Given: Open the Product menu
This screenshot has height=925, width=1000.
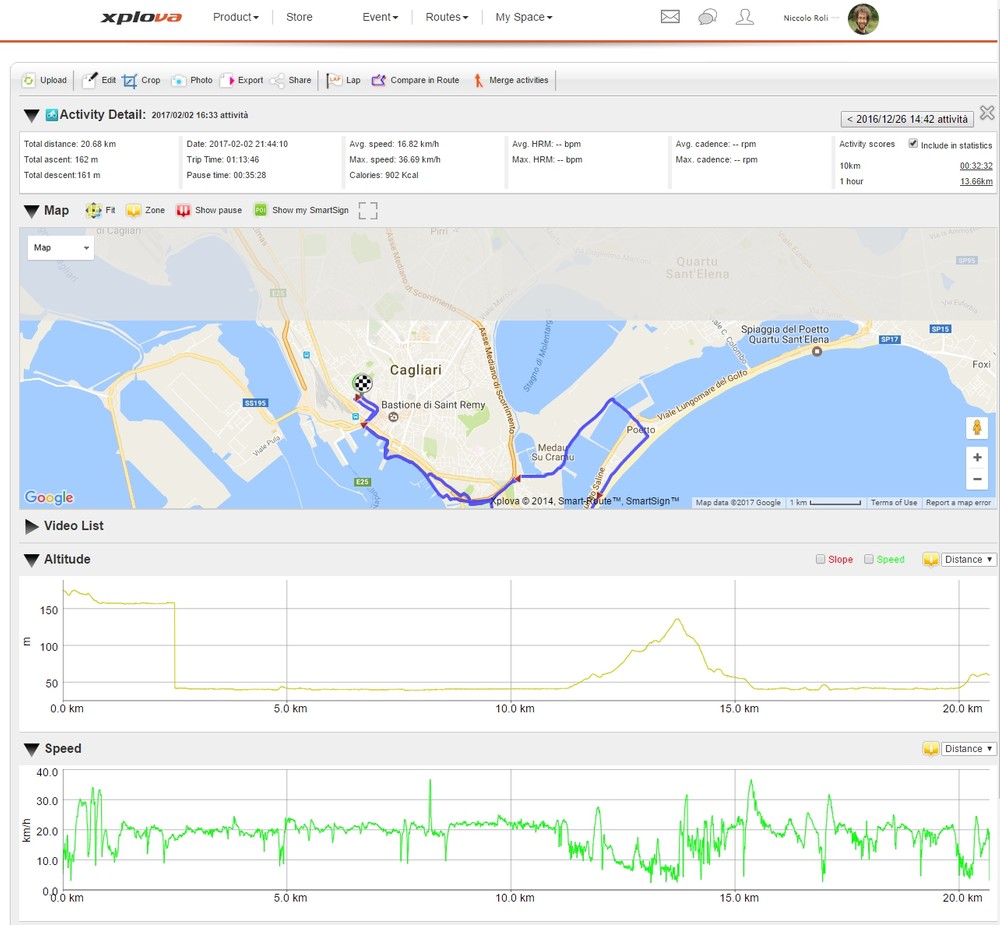Looking at the screenshot, I should [x=235, y=17].
